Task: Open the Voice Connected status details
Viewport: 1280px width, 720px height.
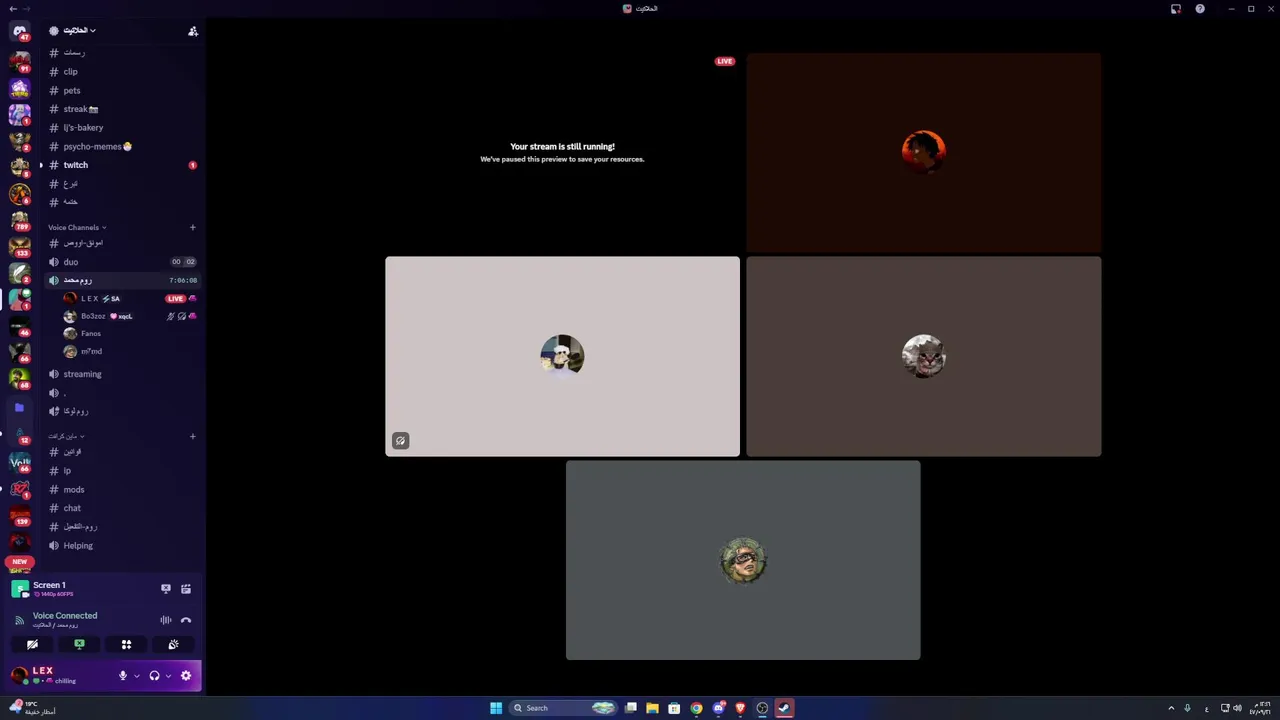Action: 65,616
